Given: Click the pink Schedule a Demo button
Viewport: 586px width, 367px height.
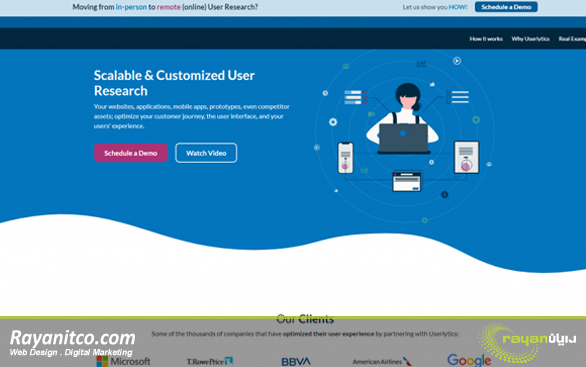Looking at the screenshot, I should tap(131, 153).
